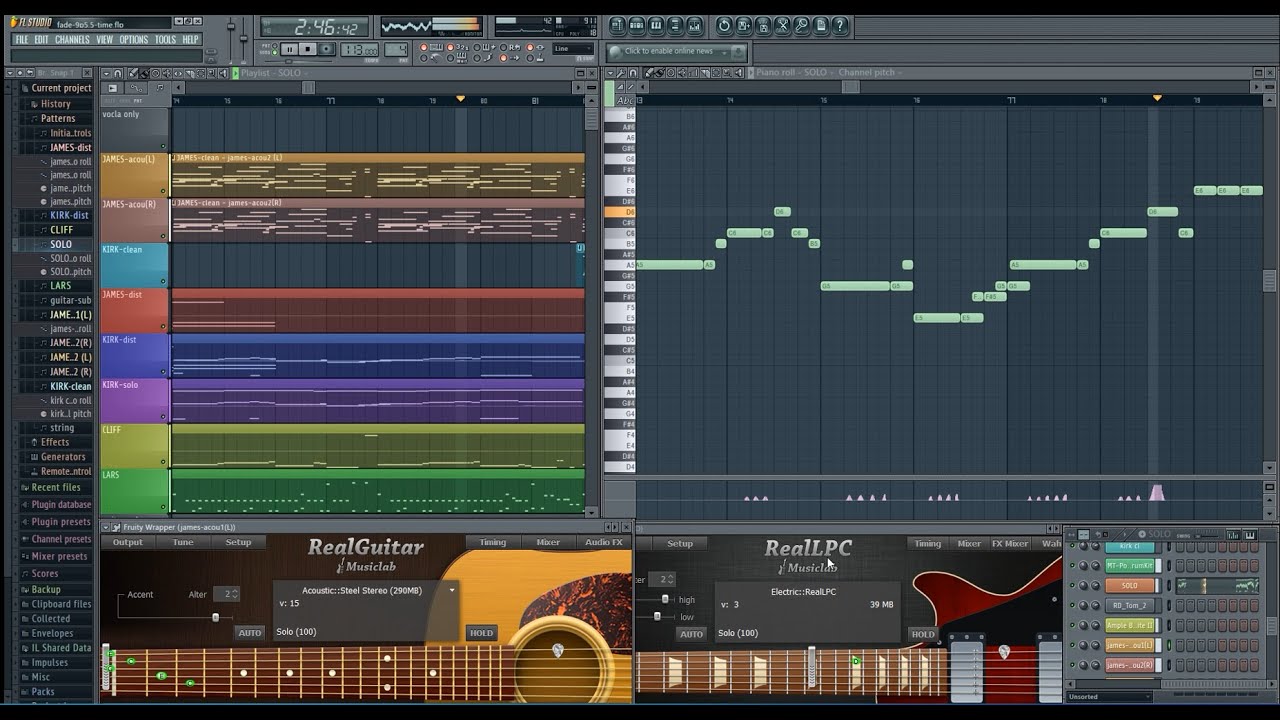Viewport: 1280px width, 720px height.
Task: Select SOLO pattern in browser
Action: (x=61, y=244)
